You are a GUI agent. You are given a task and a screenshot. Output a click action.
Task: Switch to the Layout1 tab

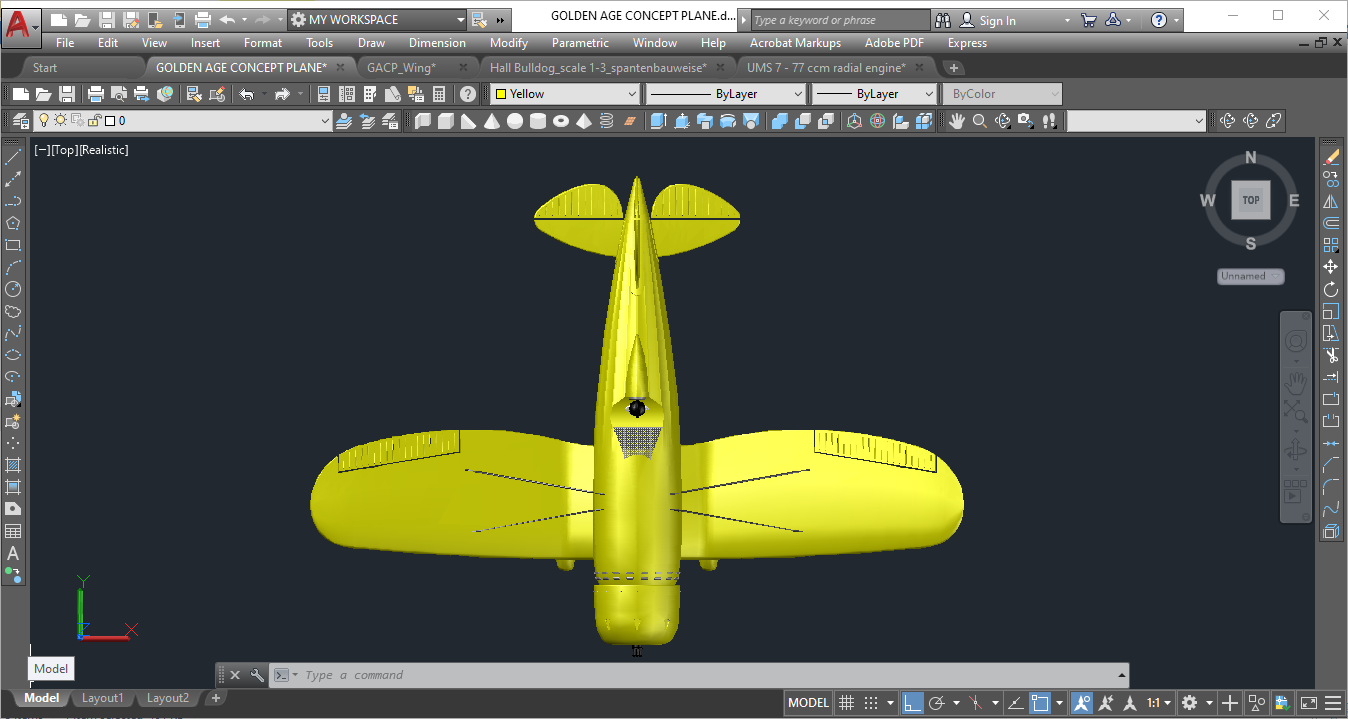pyautogui.click(x=102, y=698)
